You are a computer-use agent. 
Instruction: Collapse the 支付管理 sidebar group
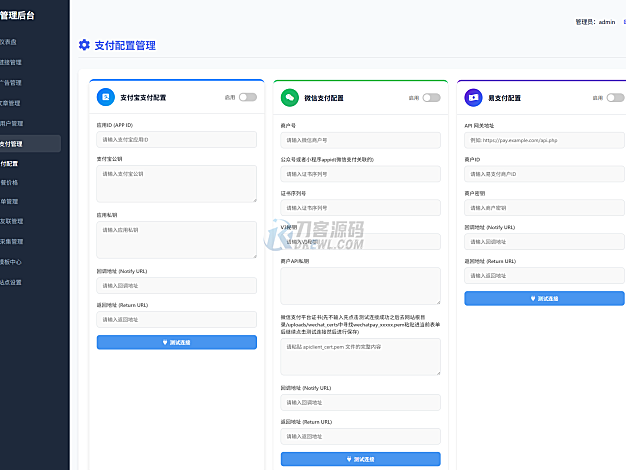(28, 144)
